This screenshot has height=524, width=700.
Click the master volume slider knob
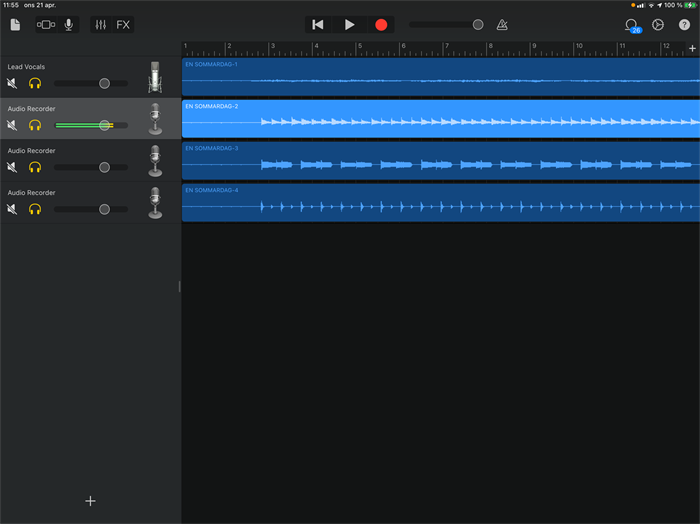(478, 24)
